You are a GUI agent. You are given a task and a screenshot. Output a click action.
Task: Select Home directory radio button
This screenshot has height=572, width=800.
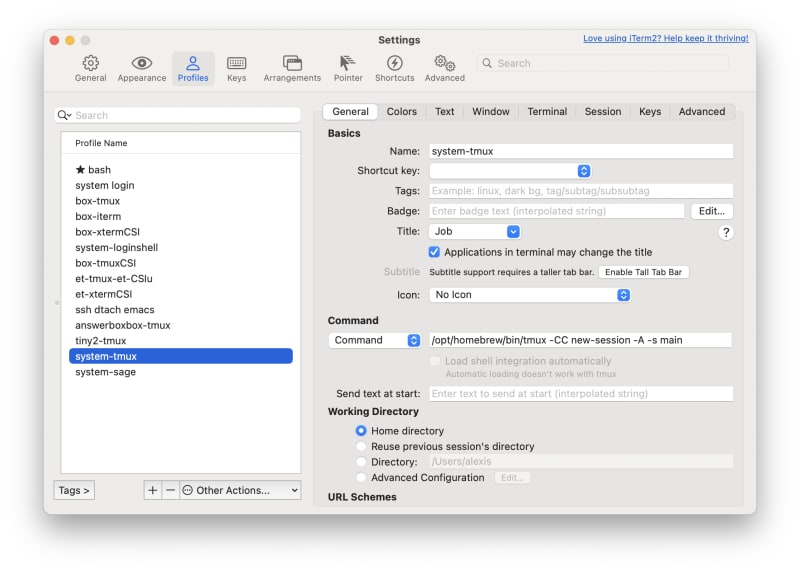point(361,431)
